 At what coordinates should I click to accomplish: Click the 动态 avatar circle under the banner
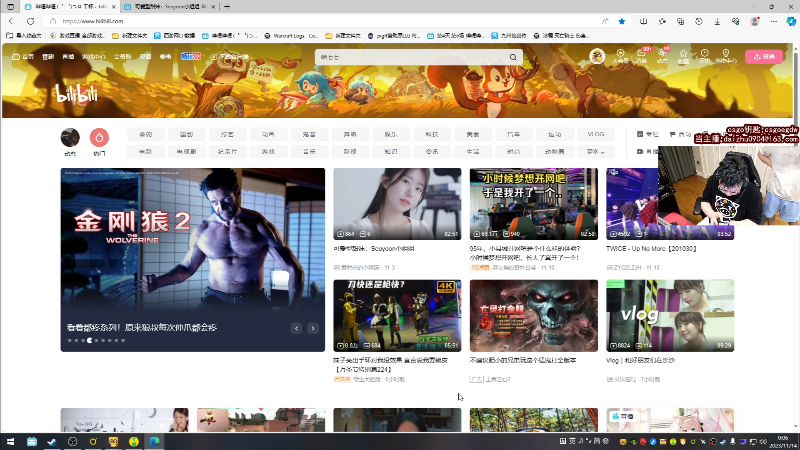(x=70, y=138)
